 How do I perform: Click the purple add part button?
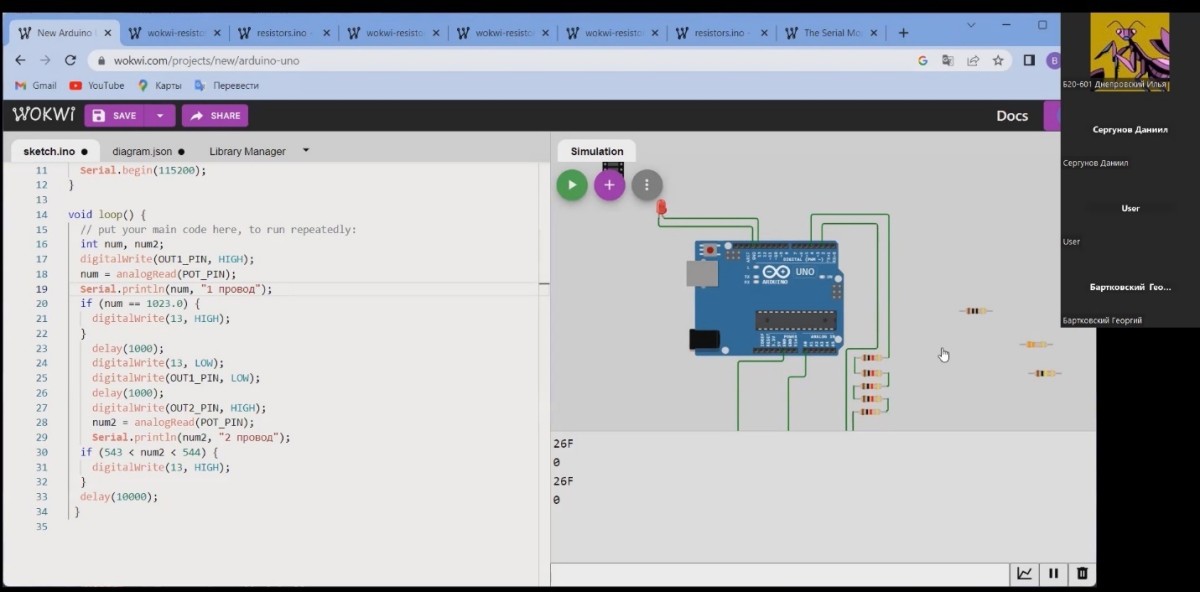pyautogui.click(x=609, y=185)
